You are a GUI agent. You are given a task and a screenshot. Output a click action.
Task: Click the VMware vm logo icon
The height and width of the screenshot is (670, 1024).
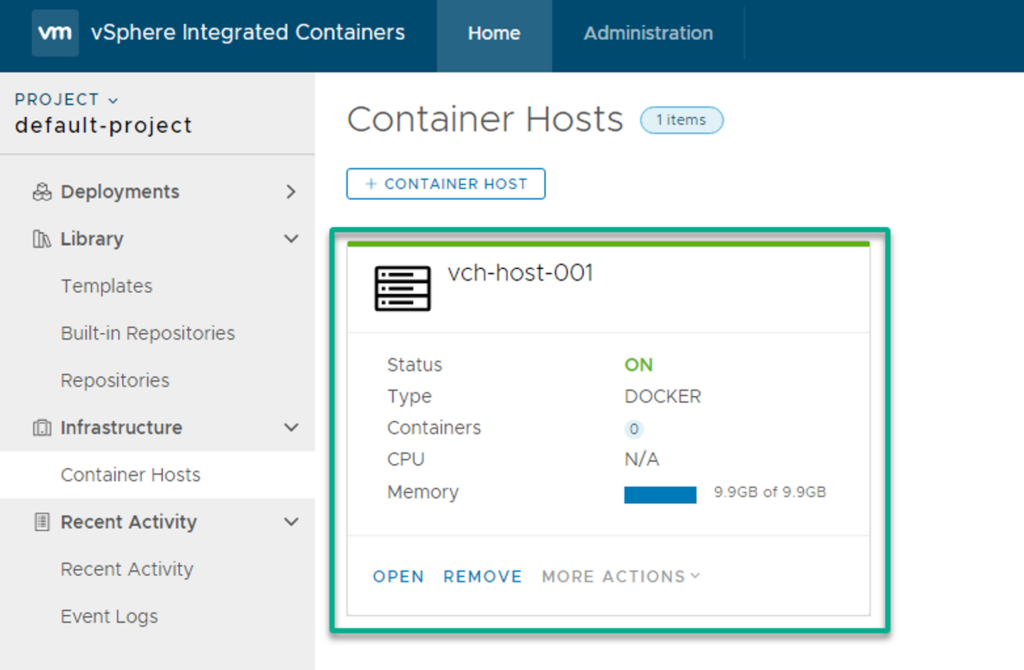[55, 33]
